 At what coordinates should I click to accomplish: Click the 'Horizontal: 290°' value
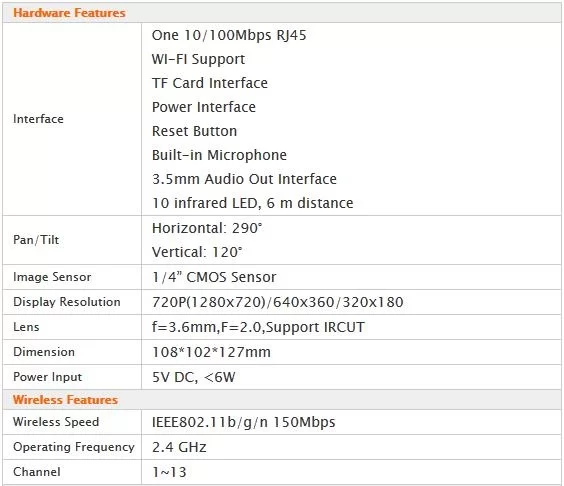(207, 228)
